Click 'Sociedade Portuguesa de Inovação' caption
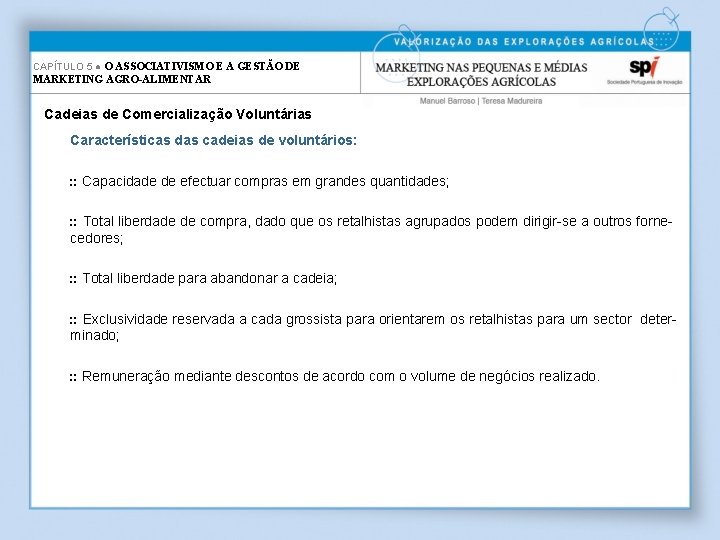The image size is (720, 540). (x=645, y=82)
